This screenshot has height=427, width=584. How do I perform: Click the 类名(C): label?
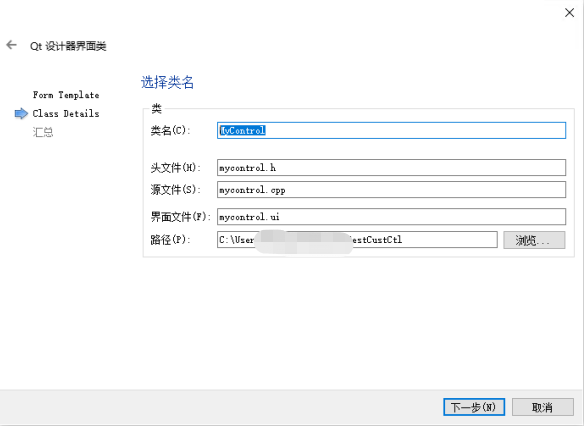click(171, 130)
